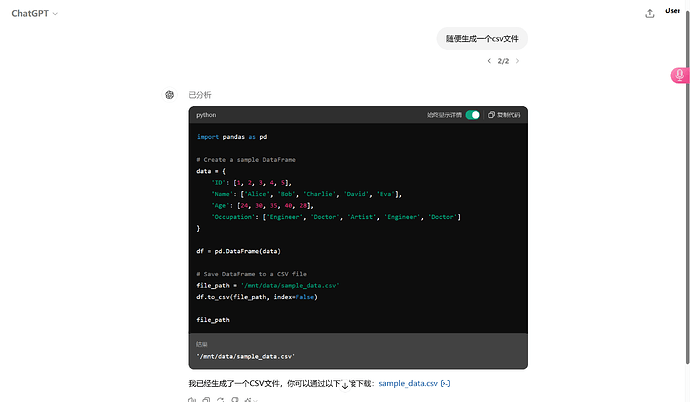Open the ChatGPT model selector dropdown
The height and width of the screenshot is (402, 690).
tap(34, 14)
